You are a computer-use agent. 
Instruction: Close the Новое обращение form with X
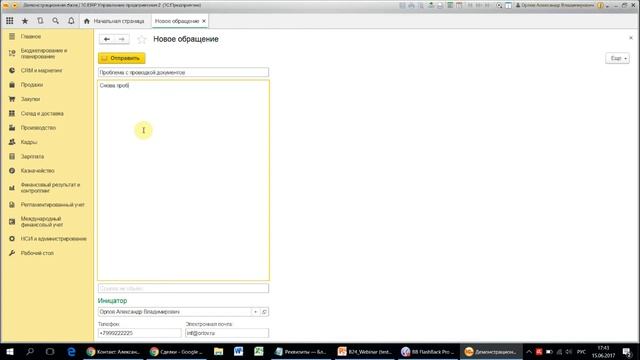(x=631, y=38)
